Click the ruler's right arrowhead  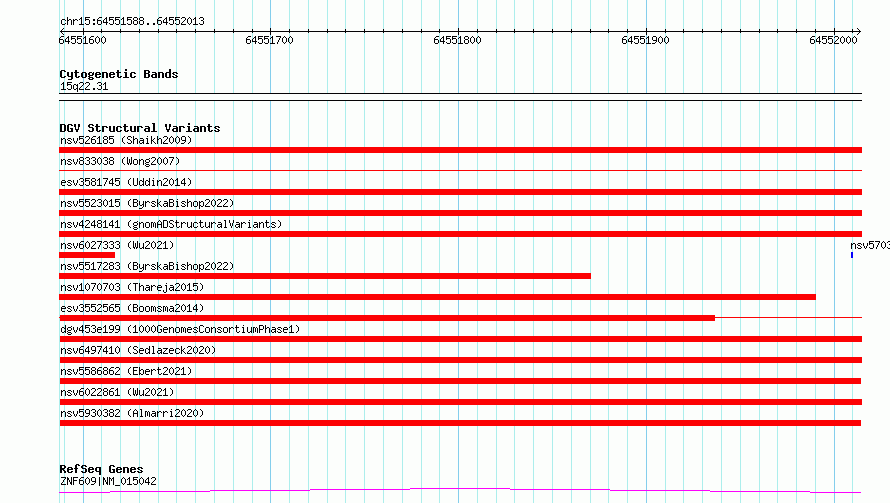[859, 31]
